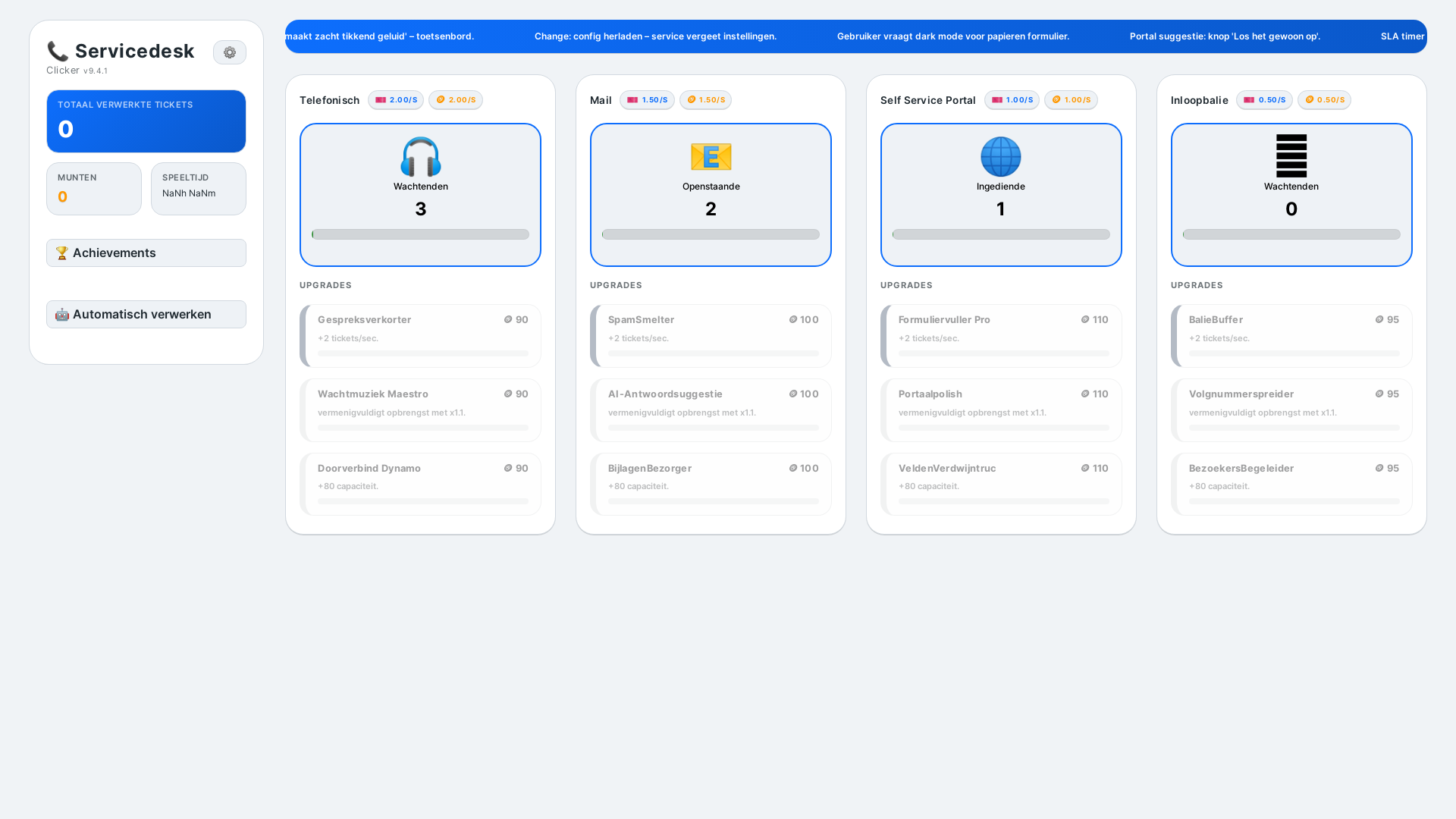1456x819 pixels.
Task: Buy the Volgnummerspreider upgrade
Action: point(1291,410)
